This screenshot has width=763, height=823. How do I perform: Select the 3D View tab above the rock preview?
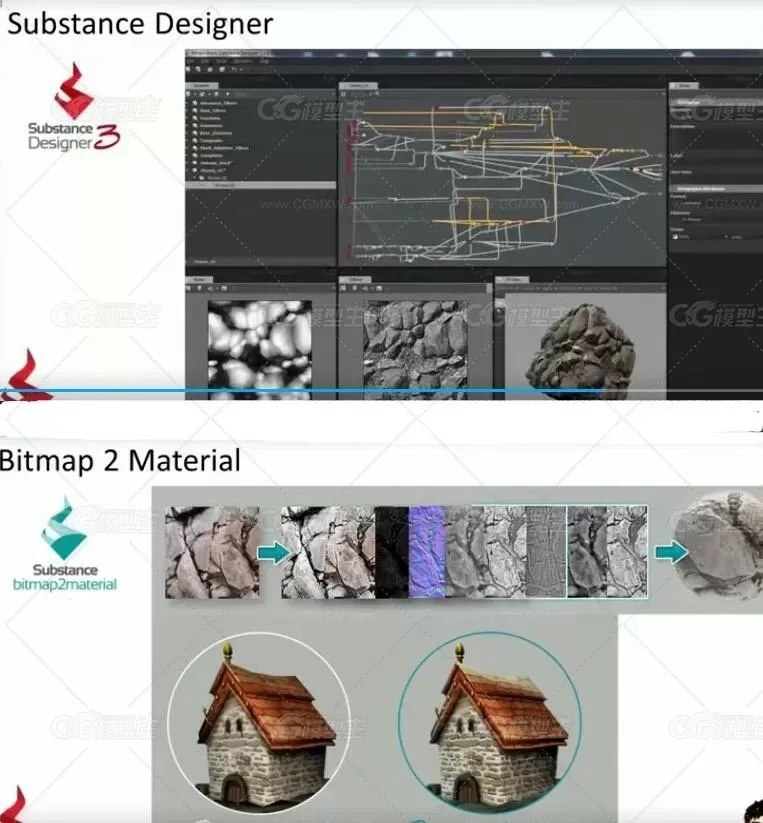[x=513, y=280]
